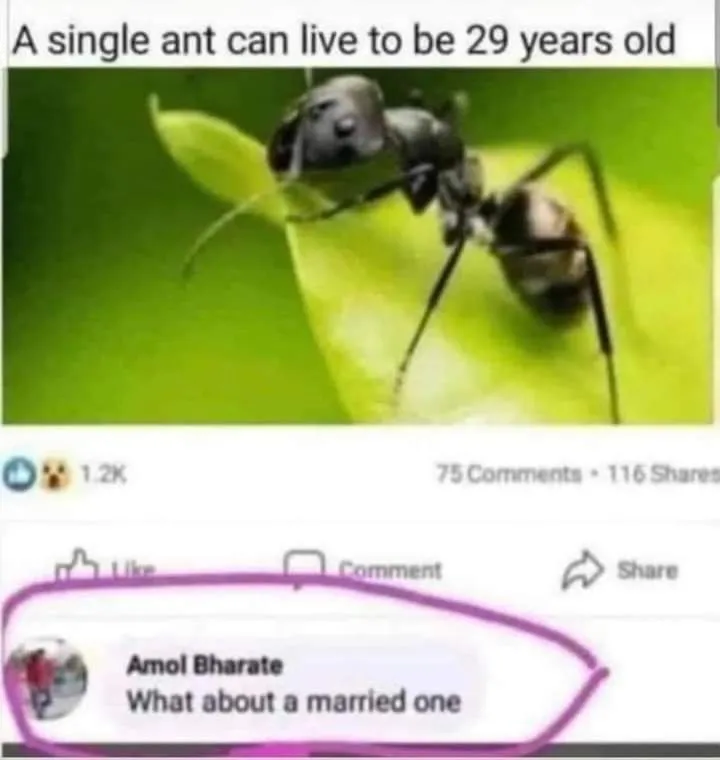Click the post caption about a single ant
This screenshot has width=720, height=760.
pyautogui.click(x=344, y=41)
